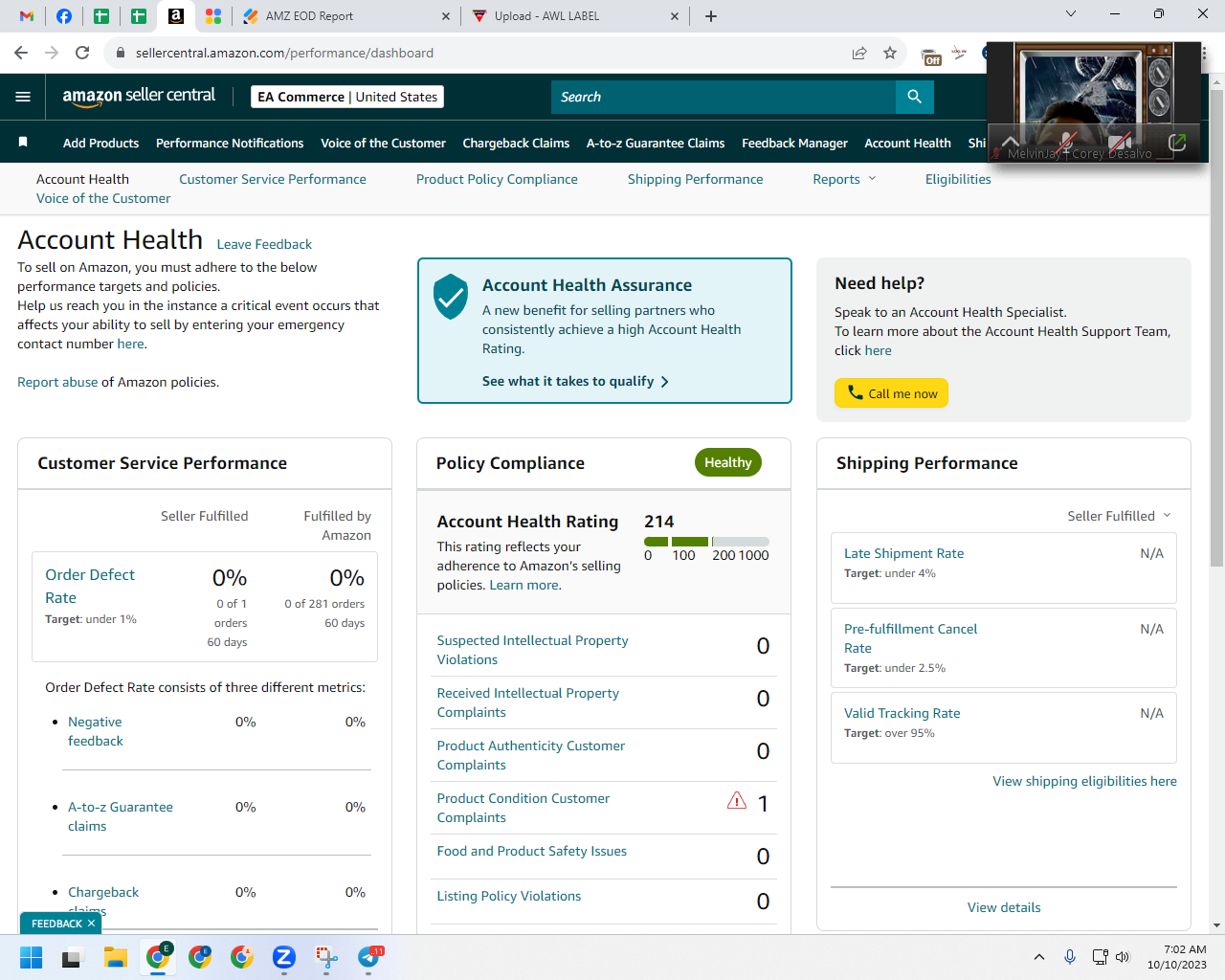This screenshot has width=1225, height=980.
Task: Reload the Seller Central page
Action: coord(82,53)
